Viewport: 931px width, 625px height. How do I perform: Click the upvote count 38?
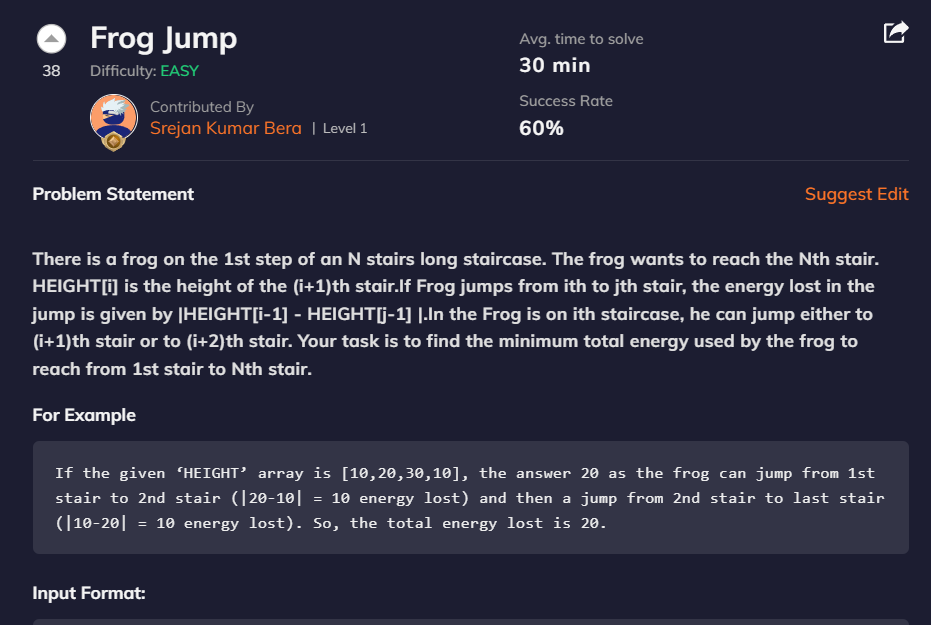pos(51,71)
